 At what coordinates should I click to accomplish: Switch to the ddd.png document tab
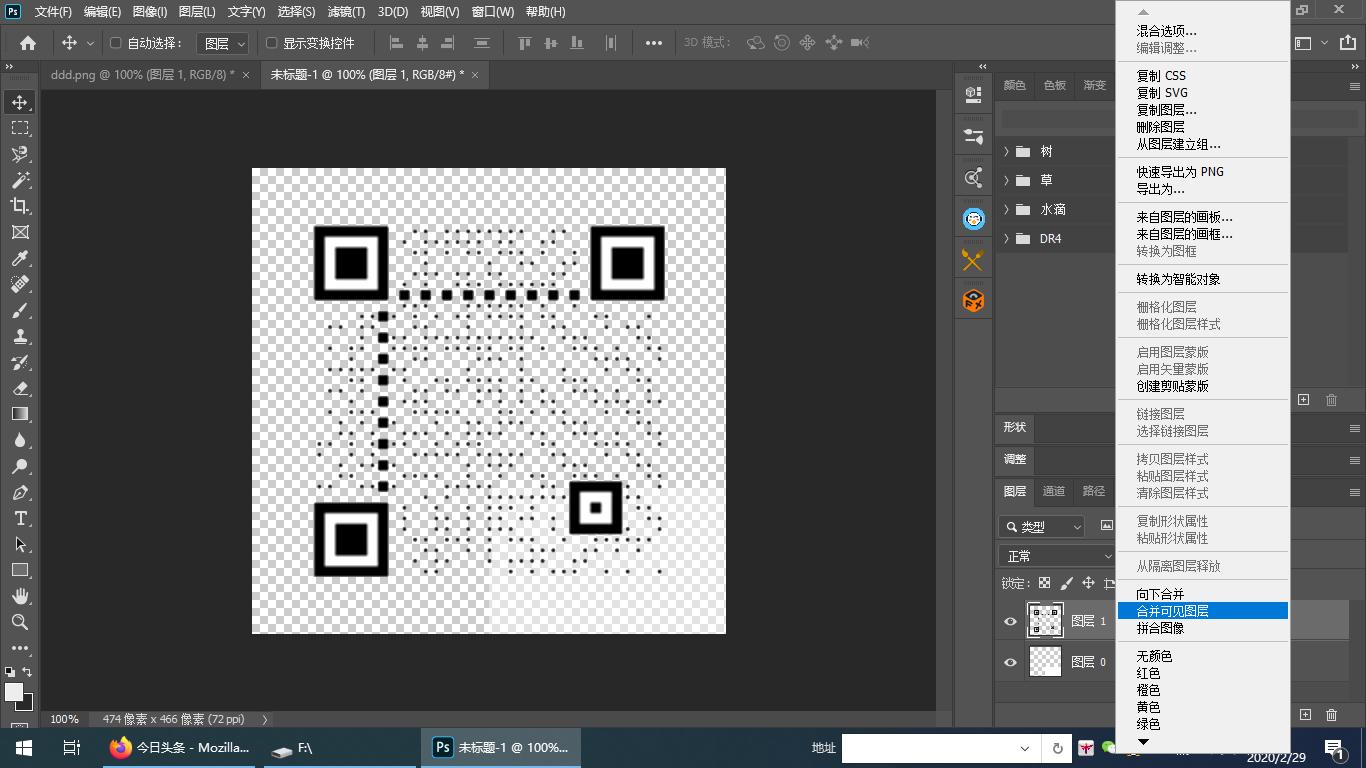tap(141, 75)
